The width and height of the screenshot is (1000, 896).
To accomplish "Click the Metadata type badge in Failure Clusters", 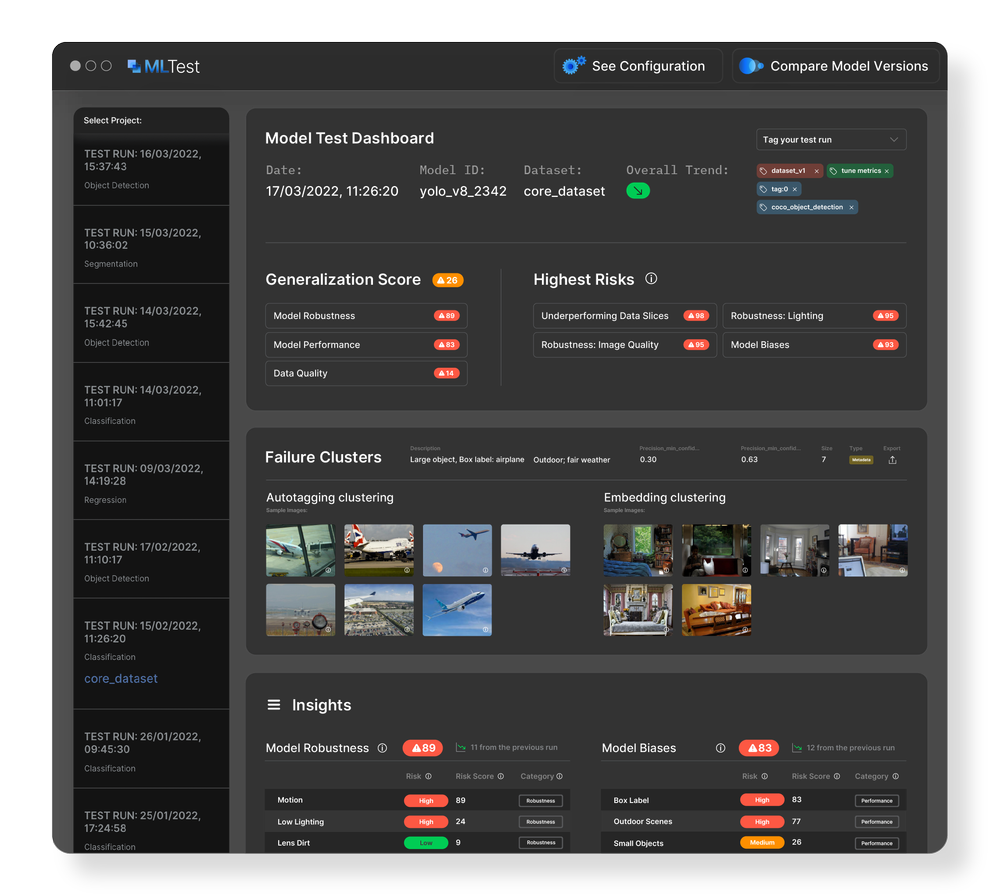I will pos(861,458).
